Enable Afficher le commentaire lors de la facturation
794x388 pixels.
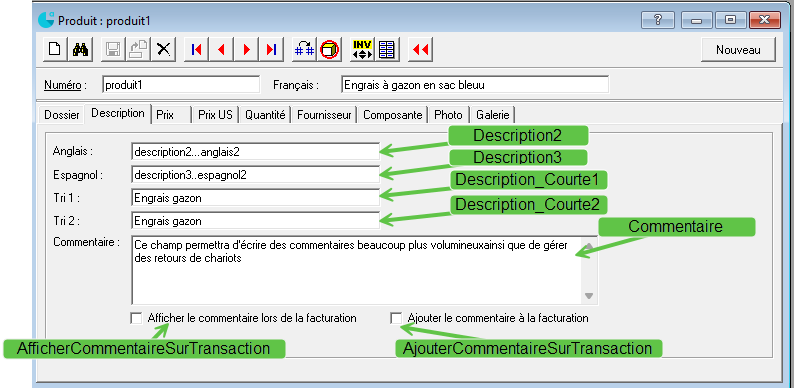coord(136,318)
